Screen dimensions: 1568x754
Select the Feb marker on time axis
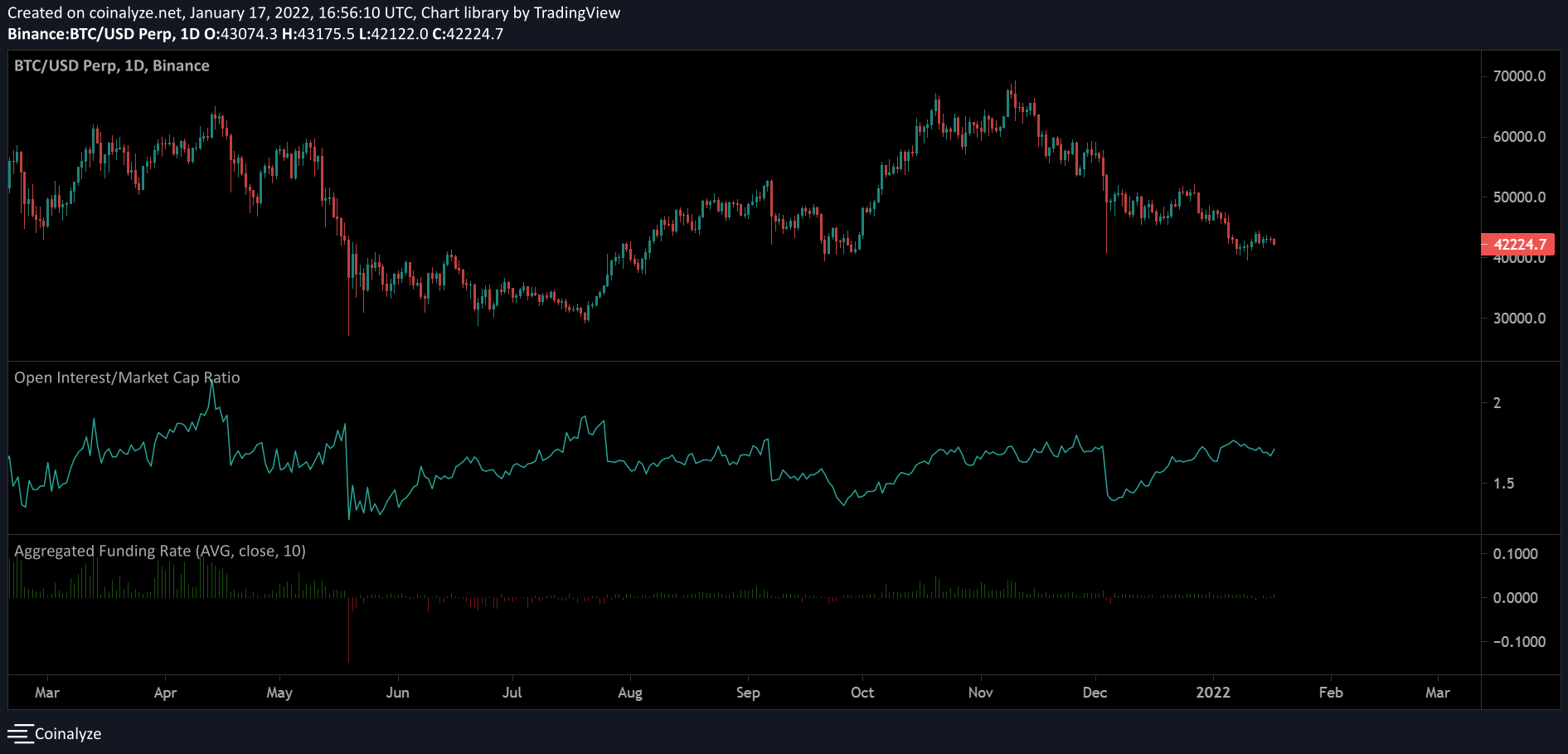[1330, 693]
